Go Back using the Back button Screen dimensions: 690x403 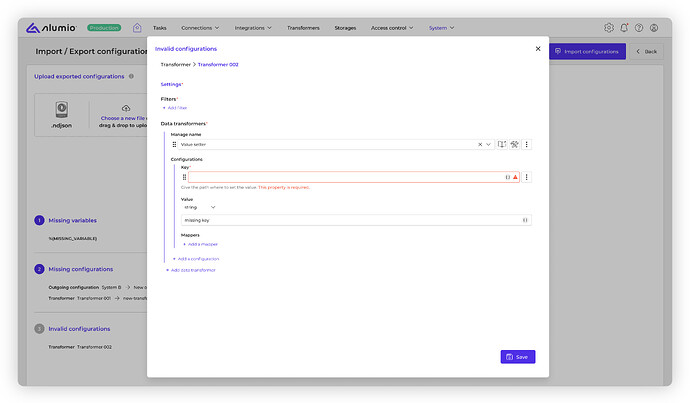click(646, 51)
